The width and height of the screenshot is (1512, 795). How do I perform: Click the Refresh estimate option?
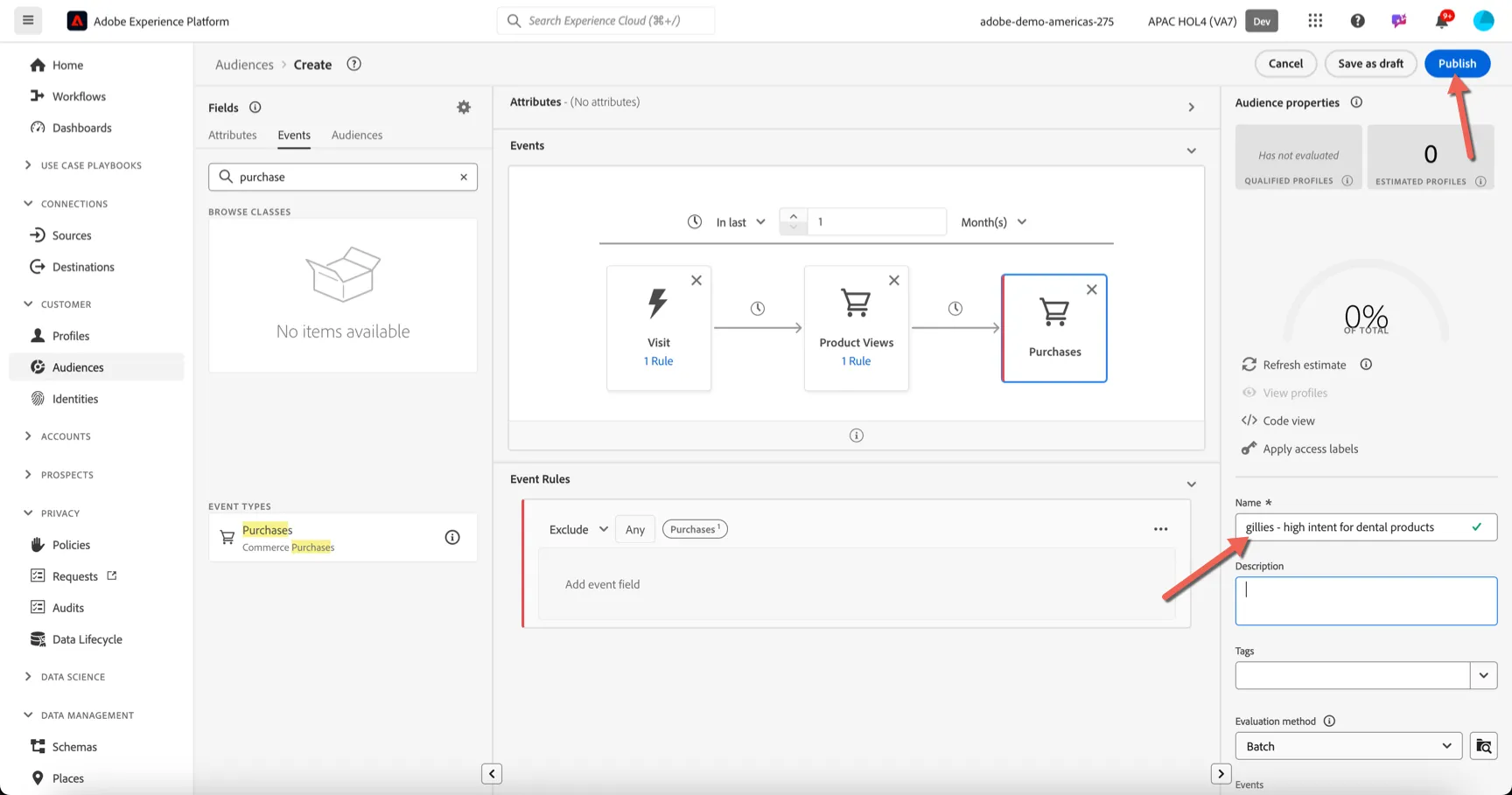tap(1294, 365)
